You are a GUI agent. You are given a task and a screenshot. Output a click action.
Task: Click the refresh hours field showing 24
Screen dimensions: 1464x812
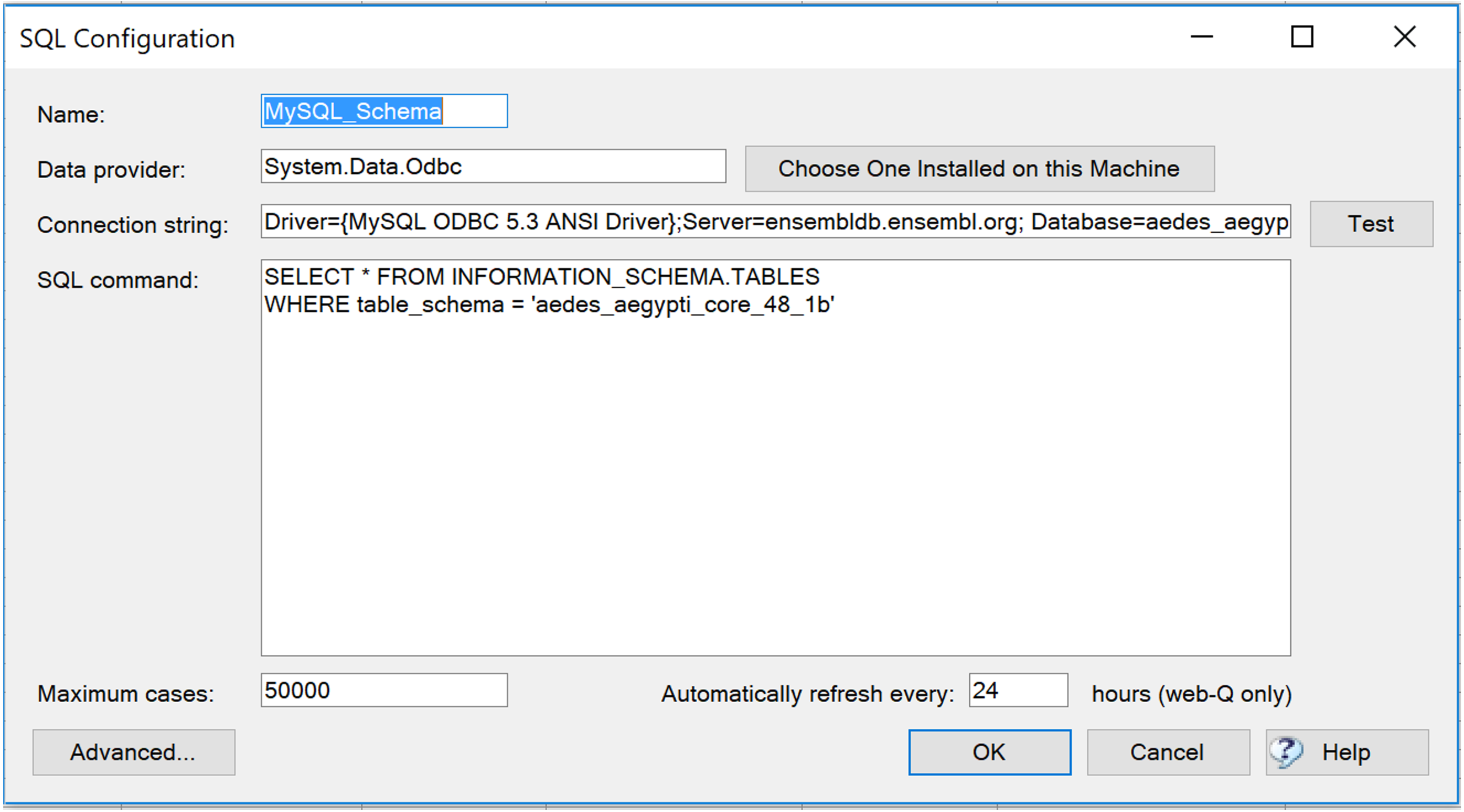tap(1018, 691)
